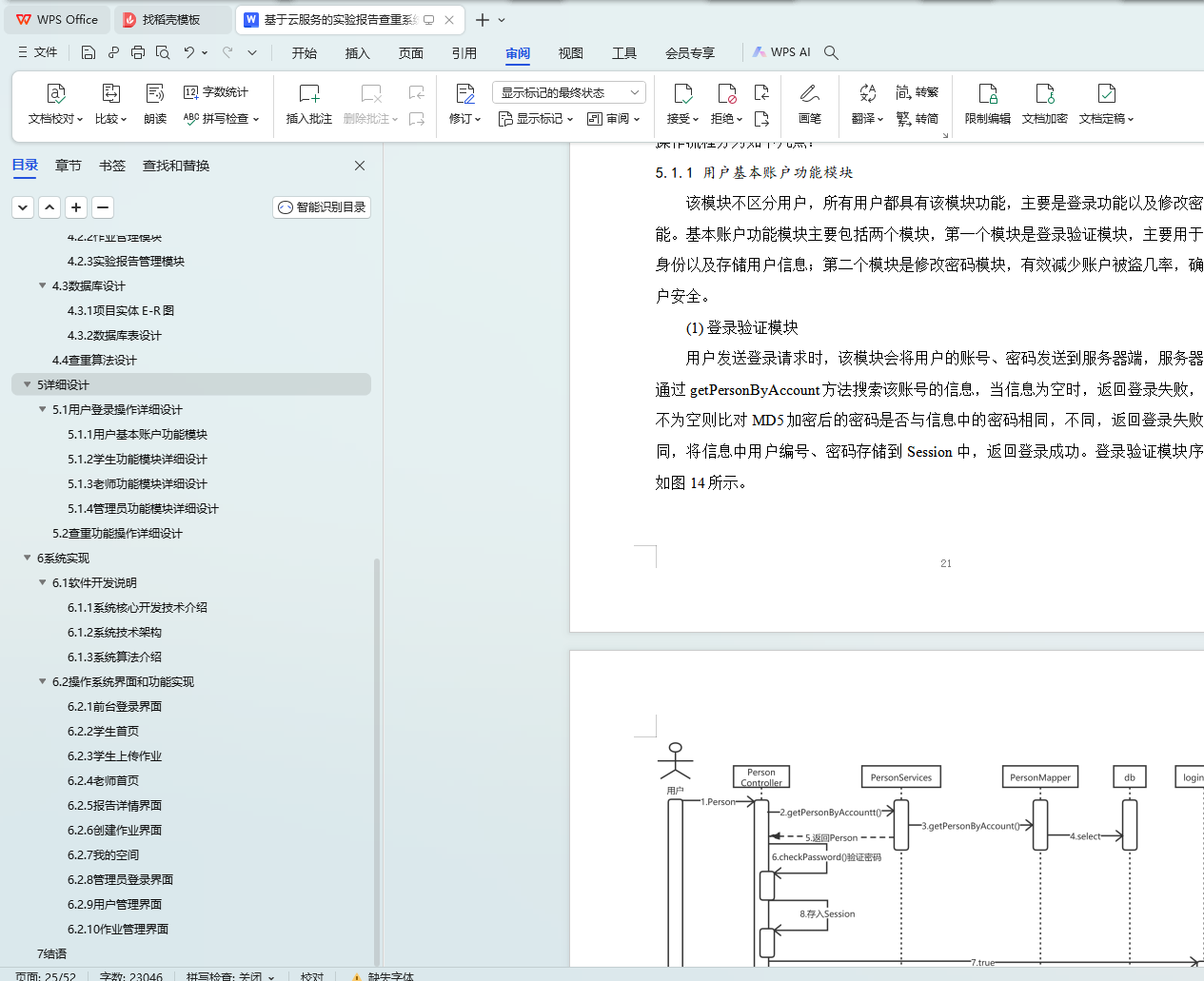The width and height of the screenshot is (1204, 981).
Task: Switch to the 开始 ribbon tab
Action: coord(305,52)
